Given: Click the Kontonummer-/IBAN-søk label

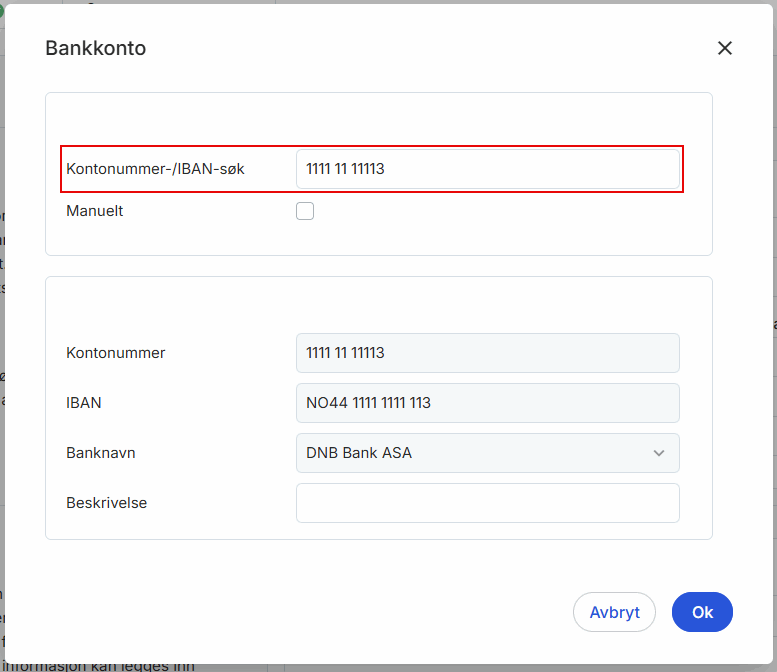Looking at the screenshot, I should coord(155,169).
